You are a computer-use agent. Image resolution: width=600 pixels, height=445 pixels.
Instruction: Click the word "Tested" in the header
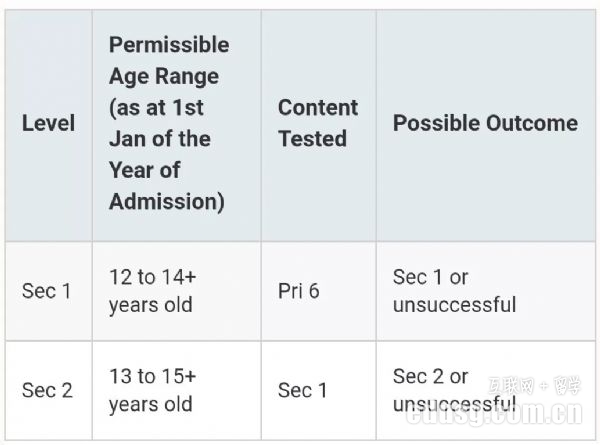coord(312,139)
